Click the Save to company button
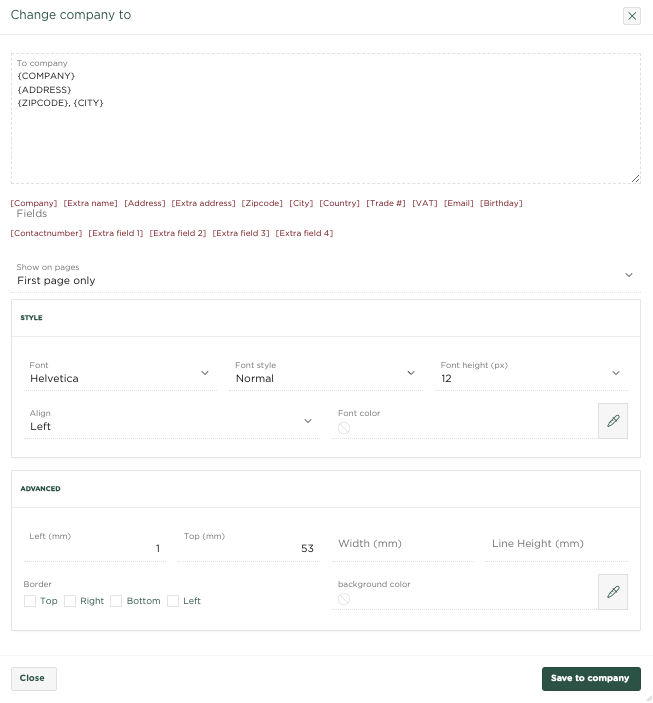653x703 pixels. tap(590, 678)
